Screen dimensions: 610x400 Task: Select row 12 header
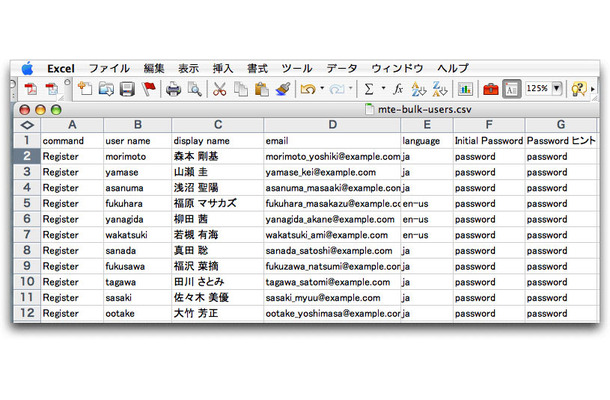click(27, 313)
